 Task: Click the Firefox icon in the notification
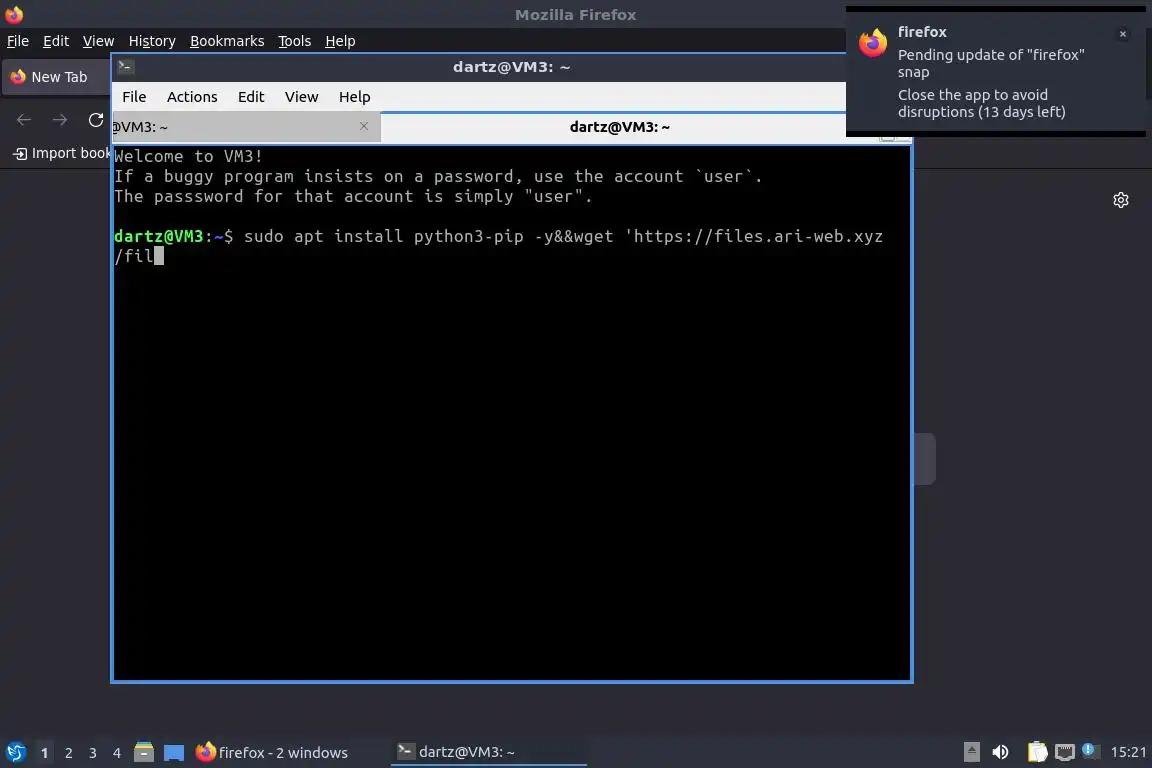873,43
